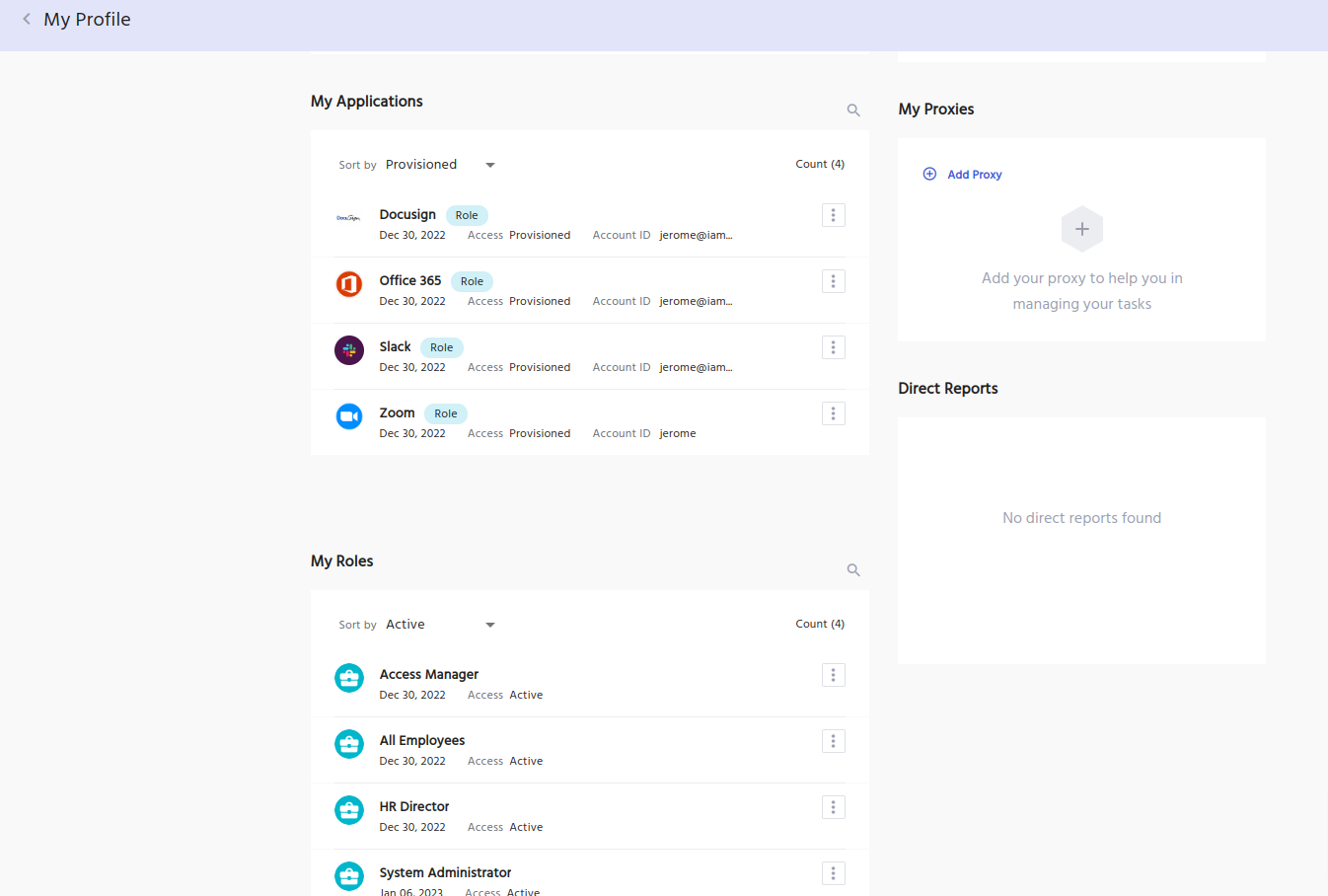The width and height of the screenshot is (1328, 896).
Task: Click the Access Manager role briefcase icon
Action: point(349,678)
